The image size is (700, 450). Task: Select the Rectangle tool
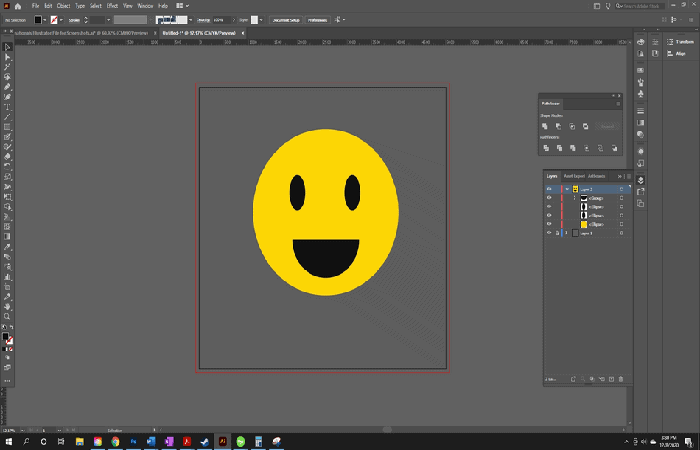[7, 127]
